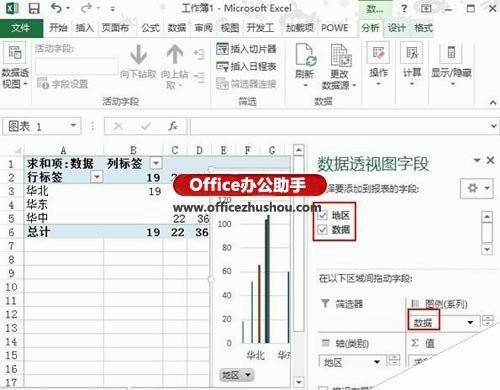Select cell A3 containing 华北

point(64,191)
